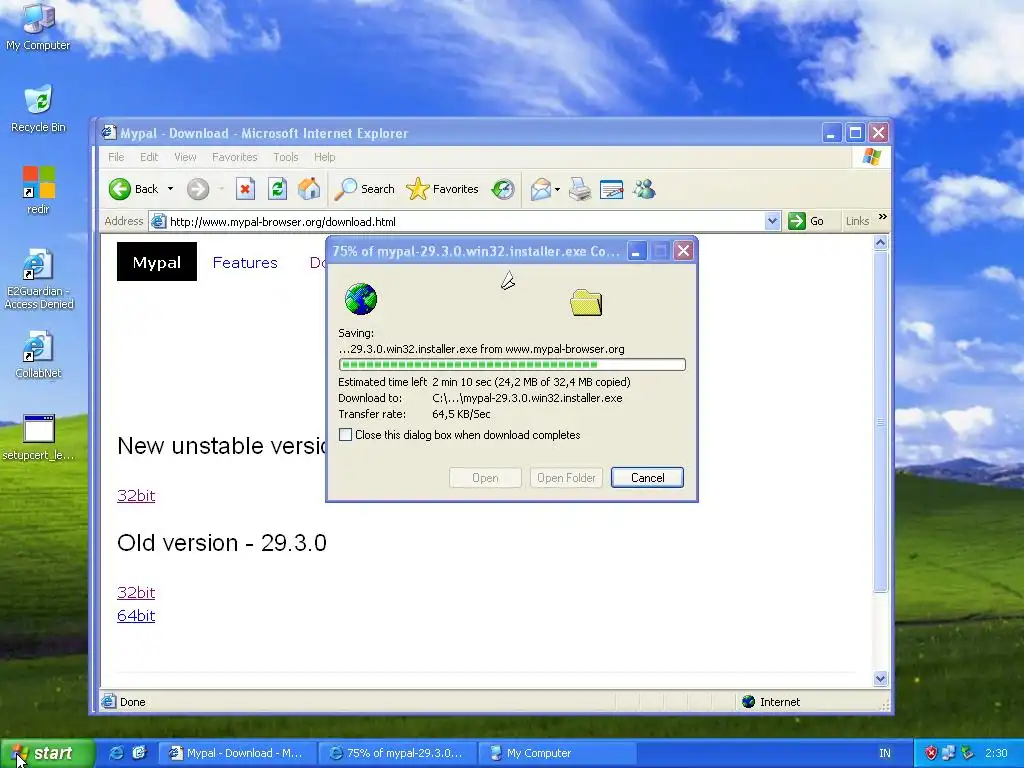Expand Links toolbar chevron
The image size is (1024, 768).
[883, 217]
